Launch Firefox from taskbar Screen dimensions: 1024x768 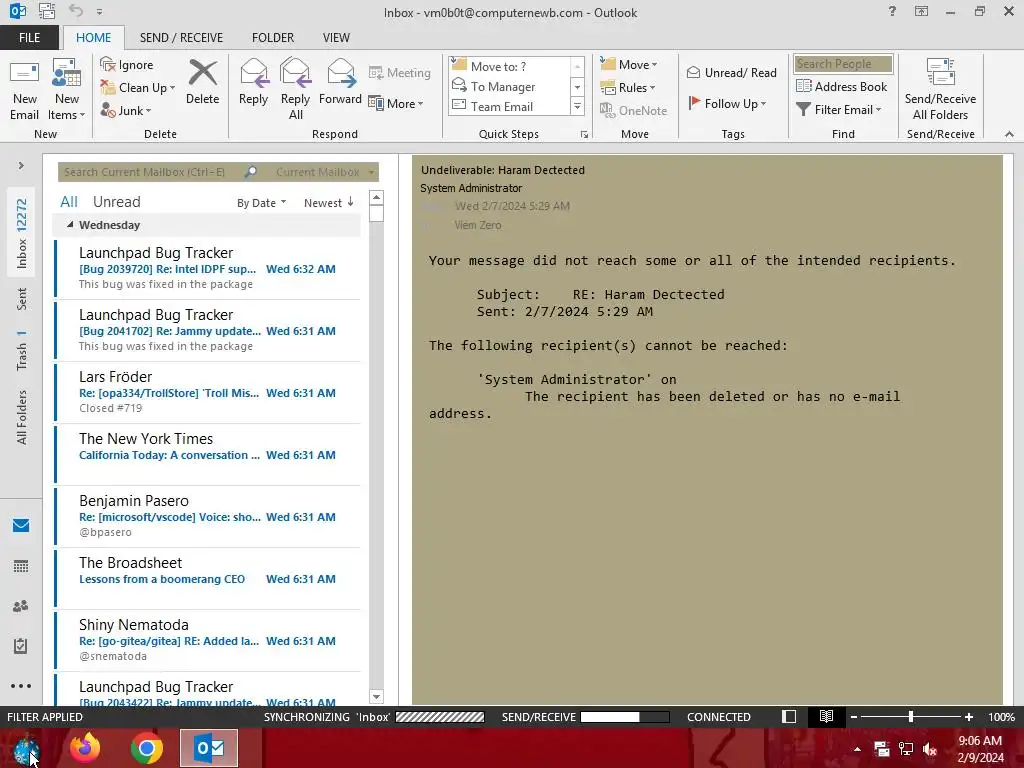pos(85,748)
